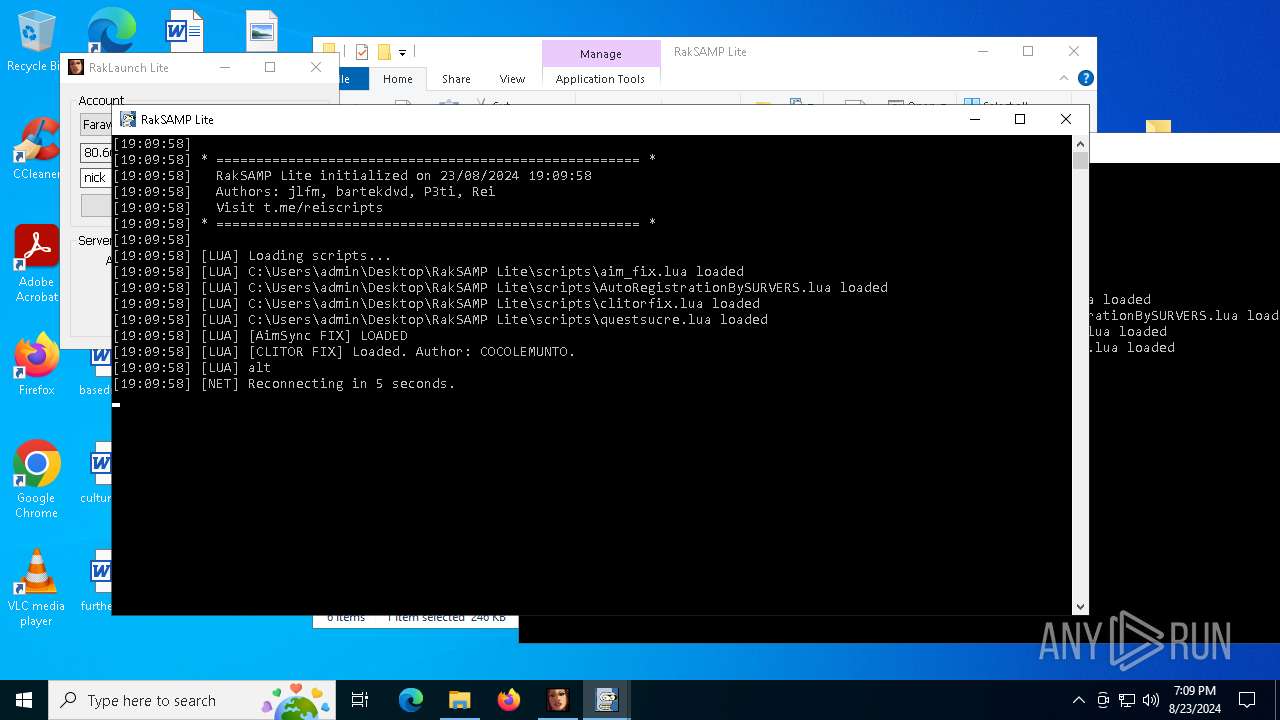Click the console scrollbar thumb
This screenshot has width=1280, height=720.
[1080, 161]
